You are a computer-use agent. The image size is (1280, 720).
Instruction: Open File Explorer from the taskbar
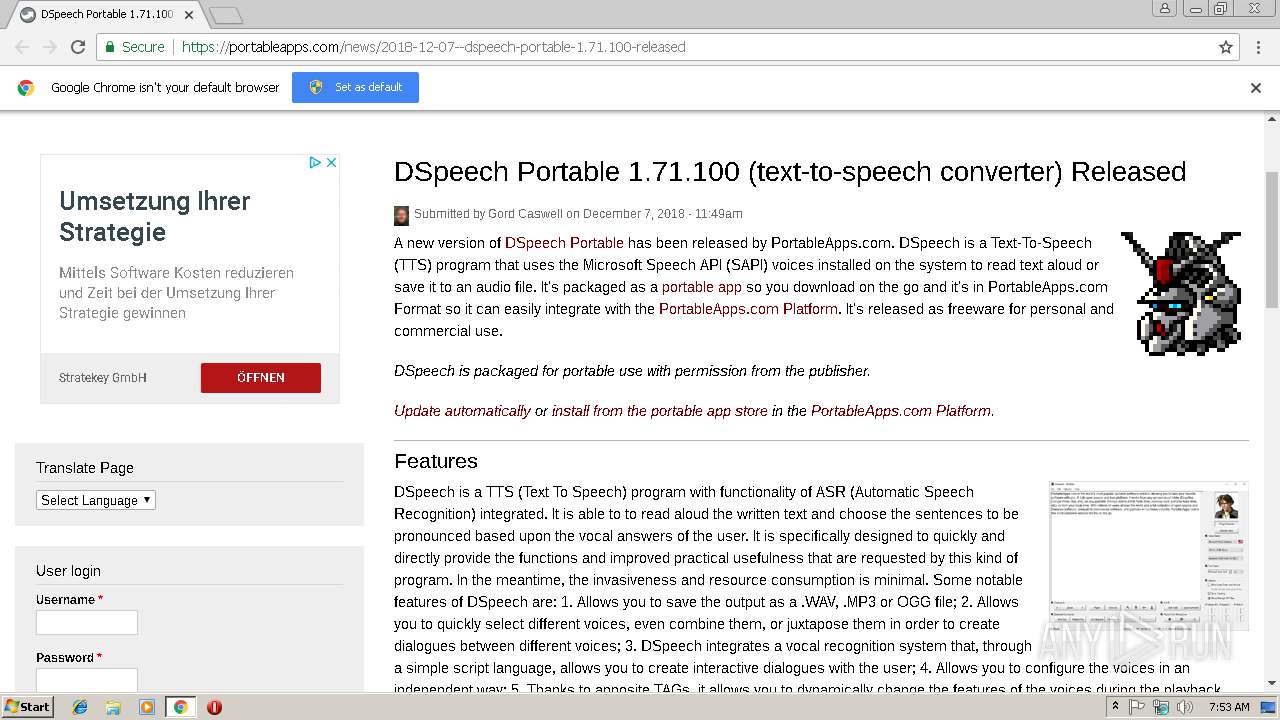point(113,707)
